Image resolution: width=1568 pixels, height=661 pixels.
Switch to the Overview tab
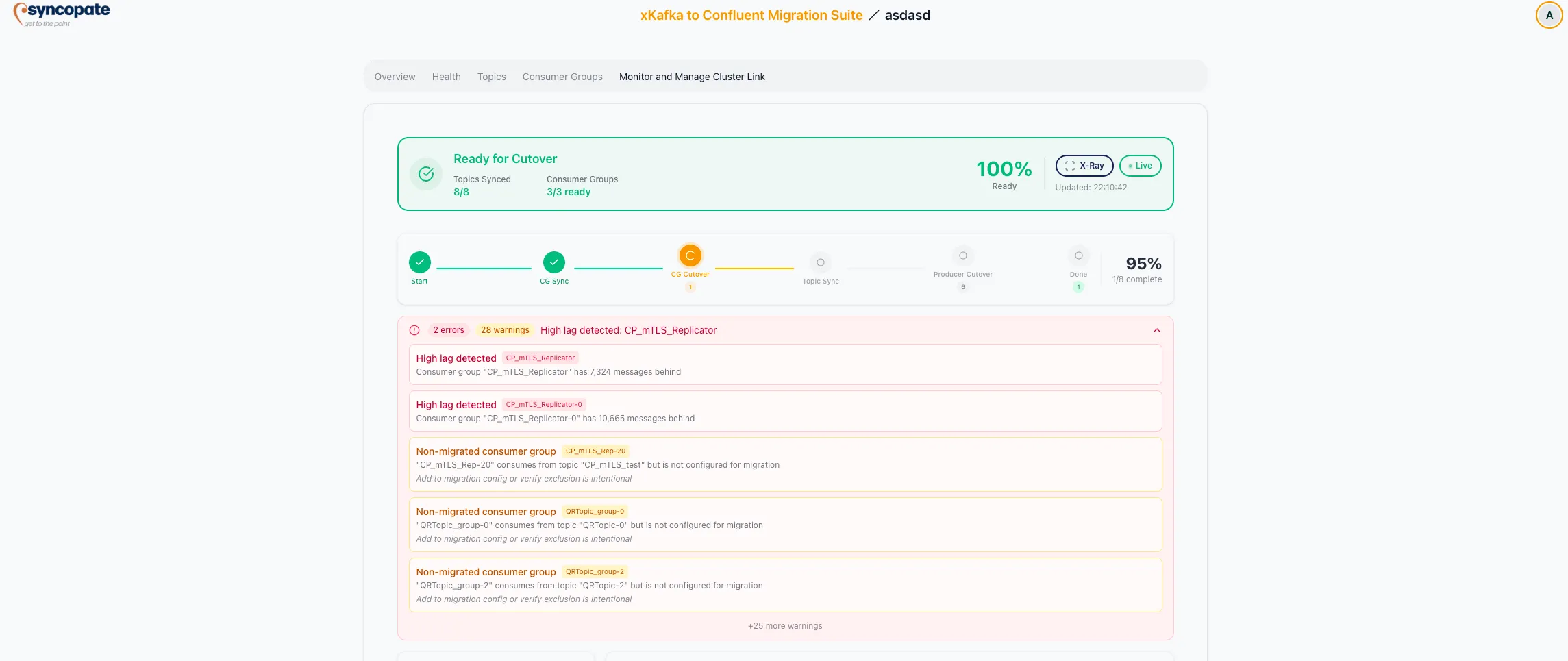tap(395, 77)
